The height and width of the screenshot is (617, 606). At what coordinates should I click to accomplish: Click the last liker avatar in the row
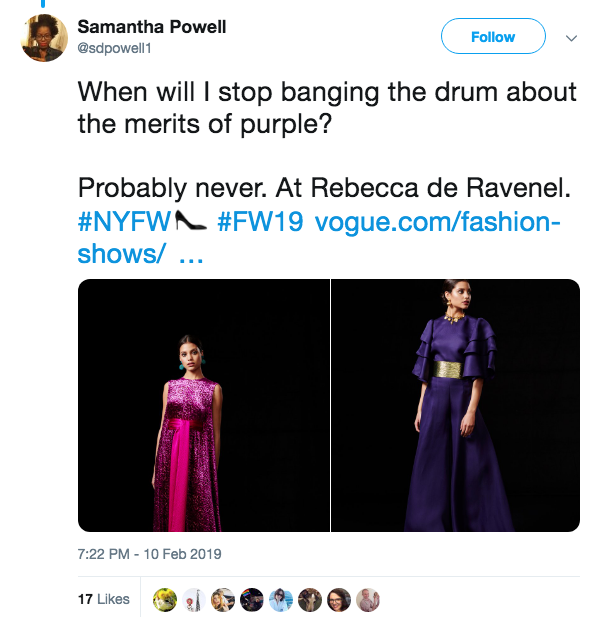pyautogui.click(x=368, y=599)
